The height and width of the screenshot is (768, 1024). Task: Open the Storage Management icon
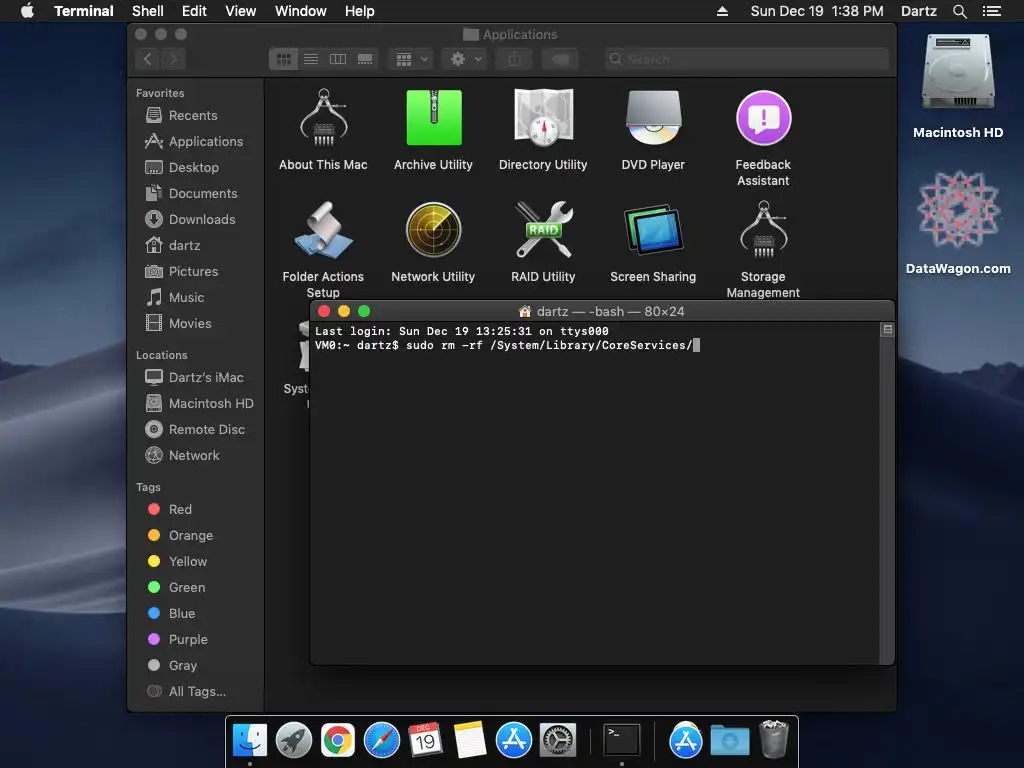[x=763, y=230]
